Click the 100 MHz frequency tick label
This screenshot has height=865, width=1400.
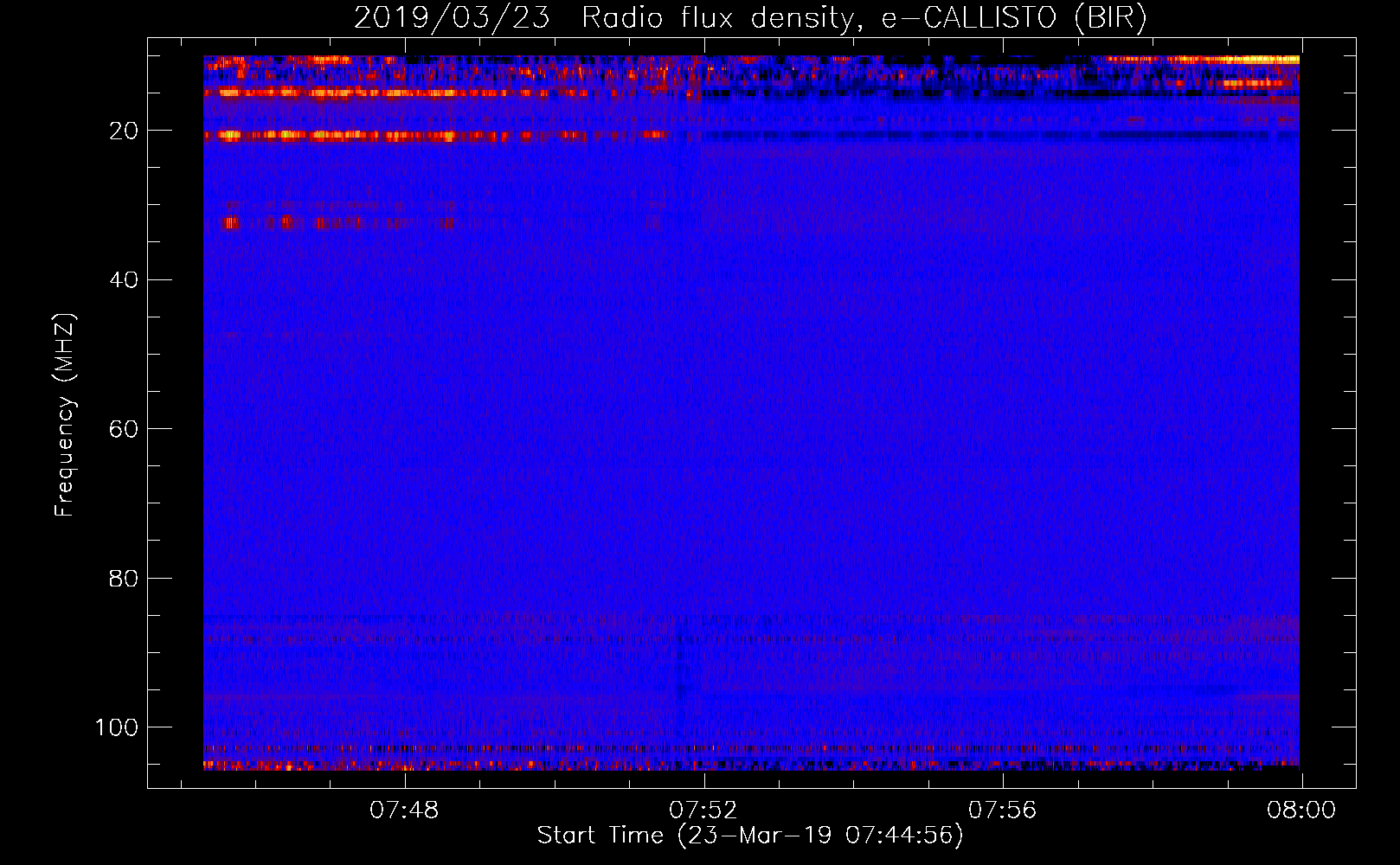pyautogui.click(x=117, y=727)
